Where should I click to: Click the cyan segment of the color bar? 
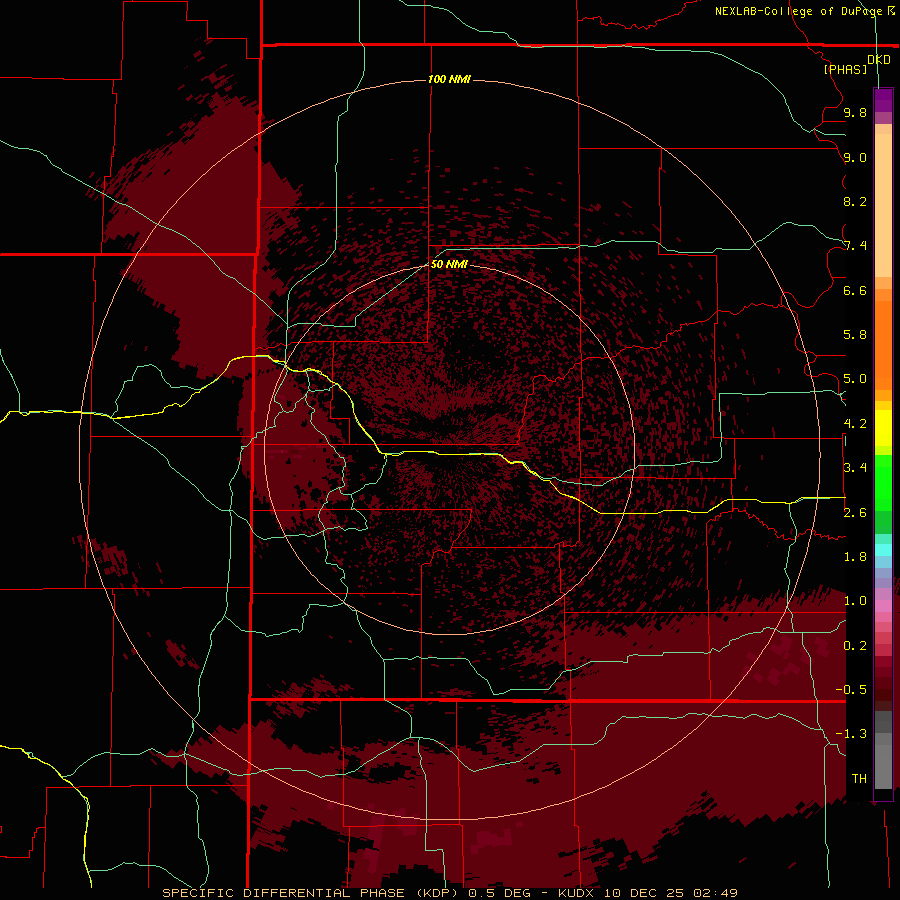pos(883,549)
